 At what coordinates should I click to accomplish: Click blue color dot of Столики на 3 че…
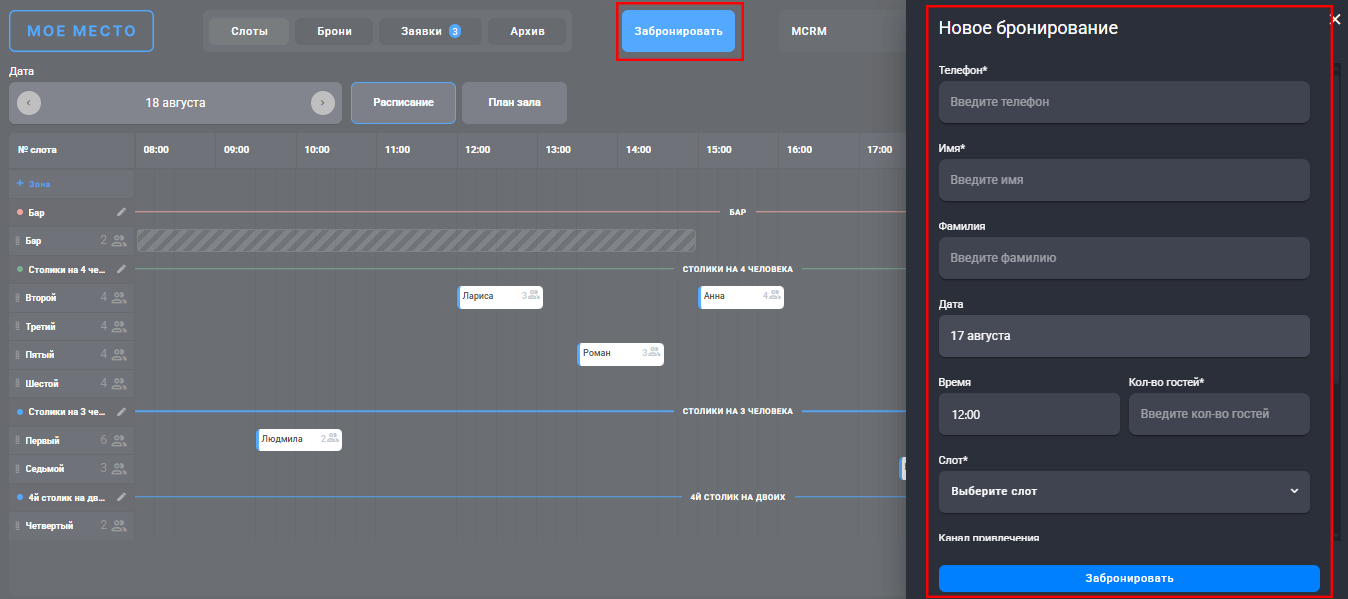20,412
